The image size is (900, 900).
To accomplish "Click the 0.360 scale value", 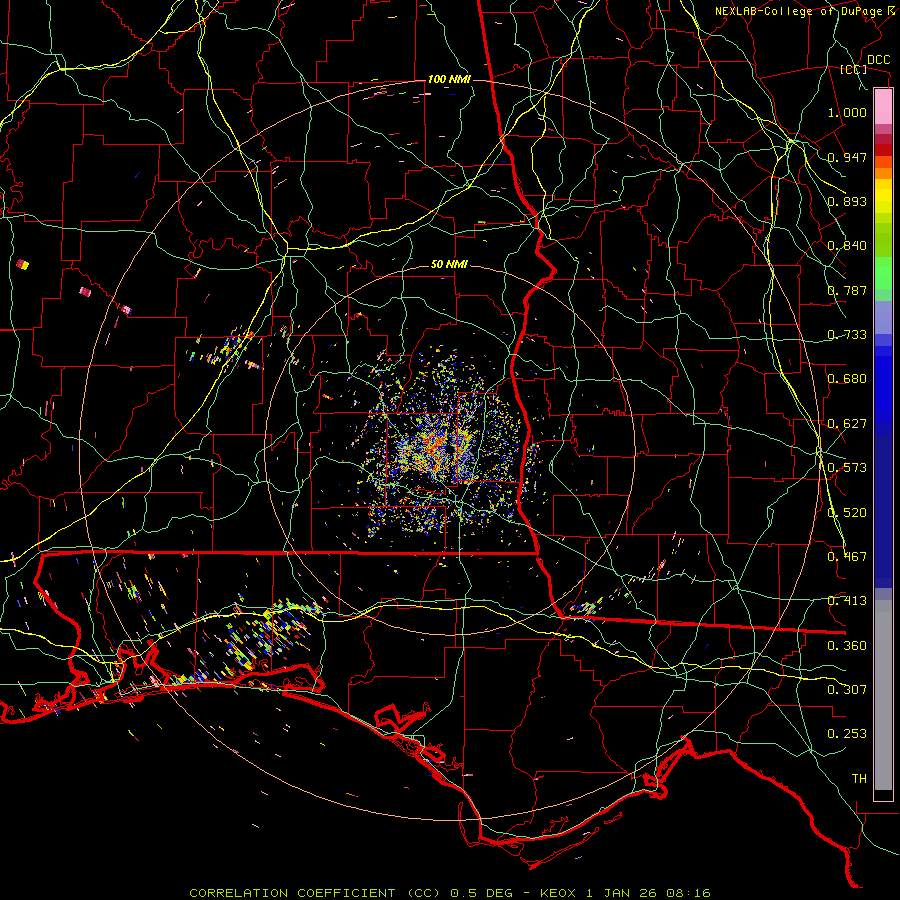I will [x=847, y=646].
